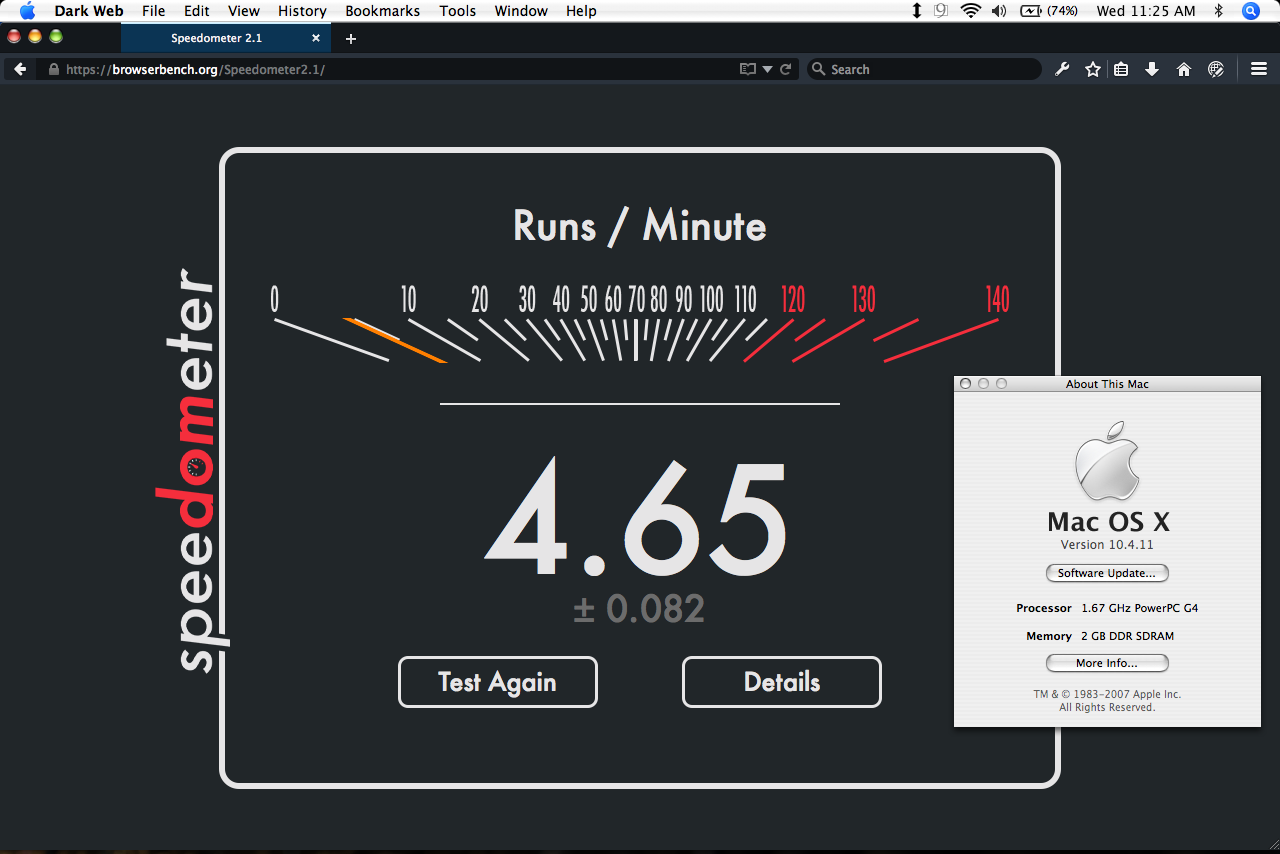Screen dimensions: 1280x854
Task: Open the downloads arrow
Action: click(1152, 69)
